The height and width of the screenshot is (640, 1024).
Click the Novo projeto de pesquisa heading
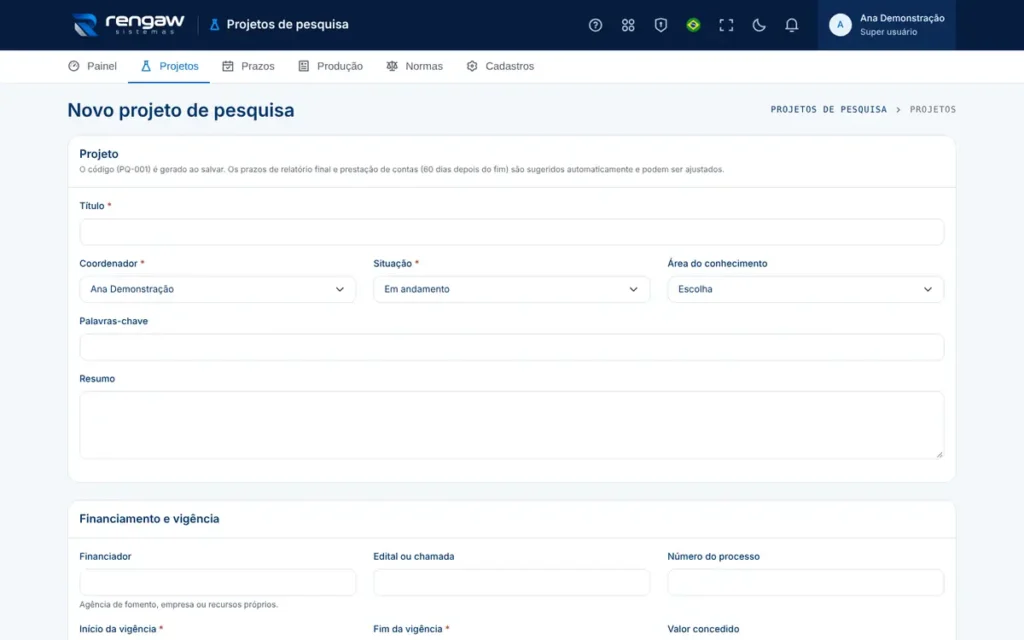click(181, 110)
